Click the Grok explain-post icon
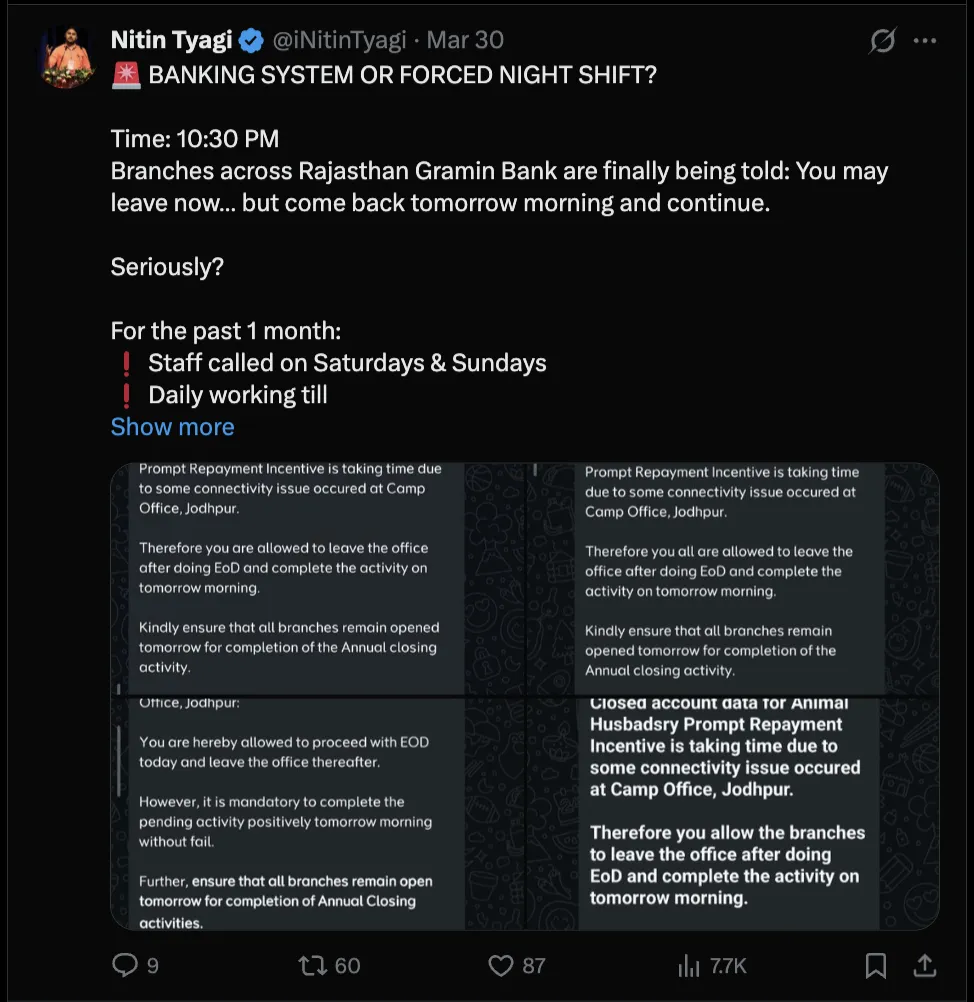Image resolution: width=974 pixels, height=1002 pixels. coord(882,41)
